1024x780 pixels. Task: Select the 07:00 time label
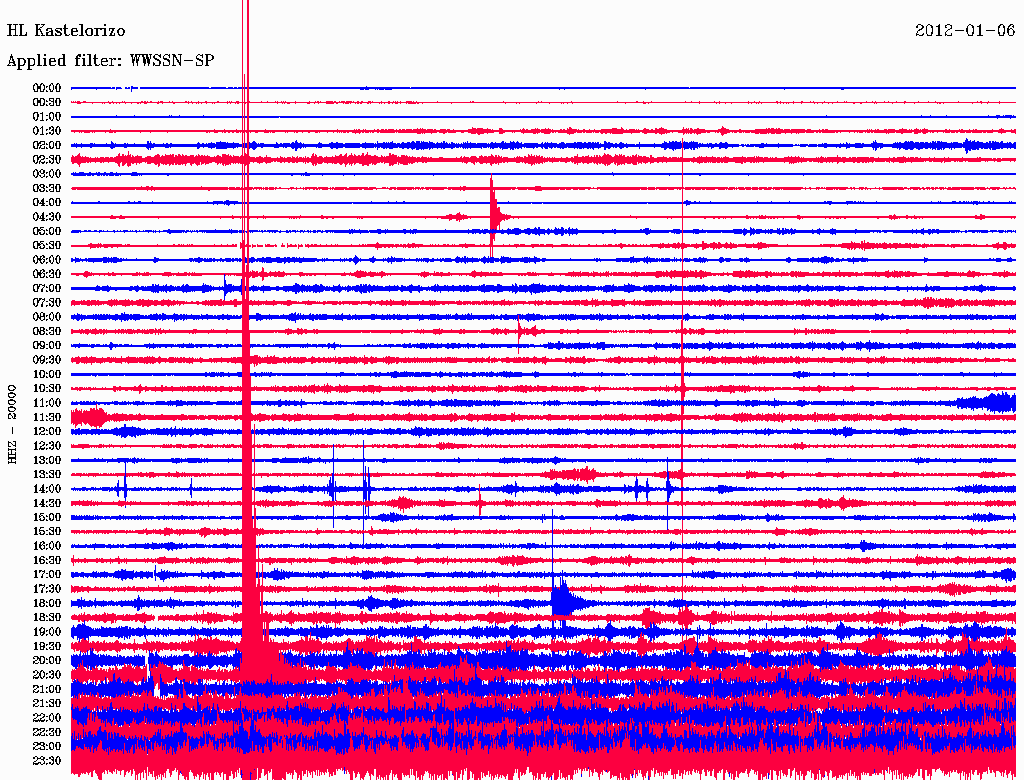coord(47,288)
